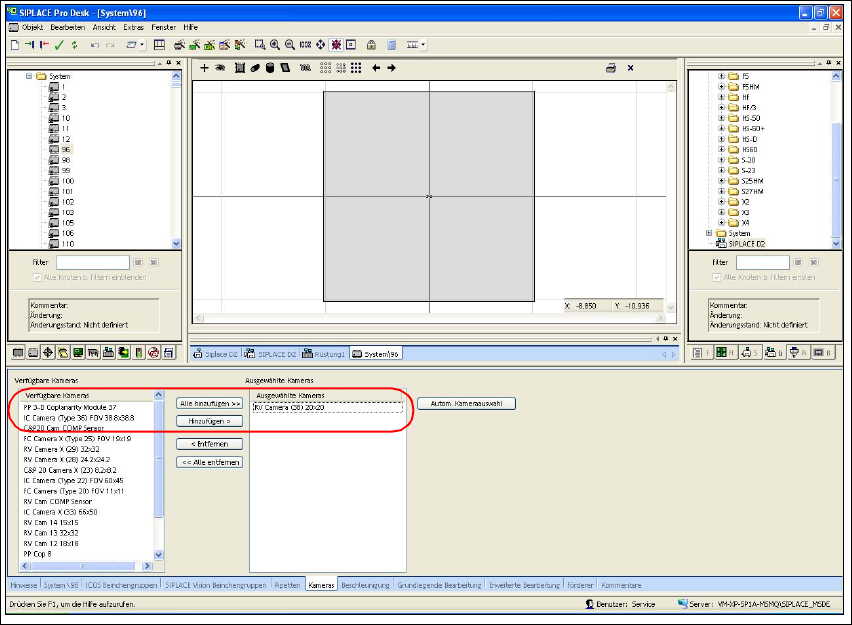Click the save diskette icon in left bottom toolbar
The height and width of the screenshot is (625, 852).
pyautogui.click(x=169, y=353)
